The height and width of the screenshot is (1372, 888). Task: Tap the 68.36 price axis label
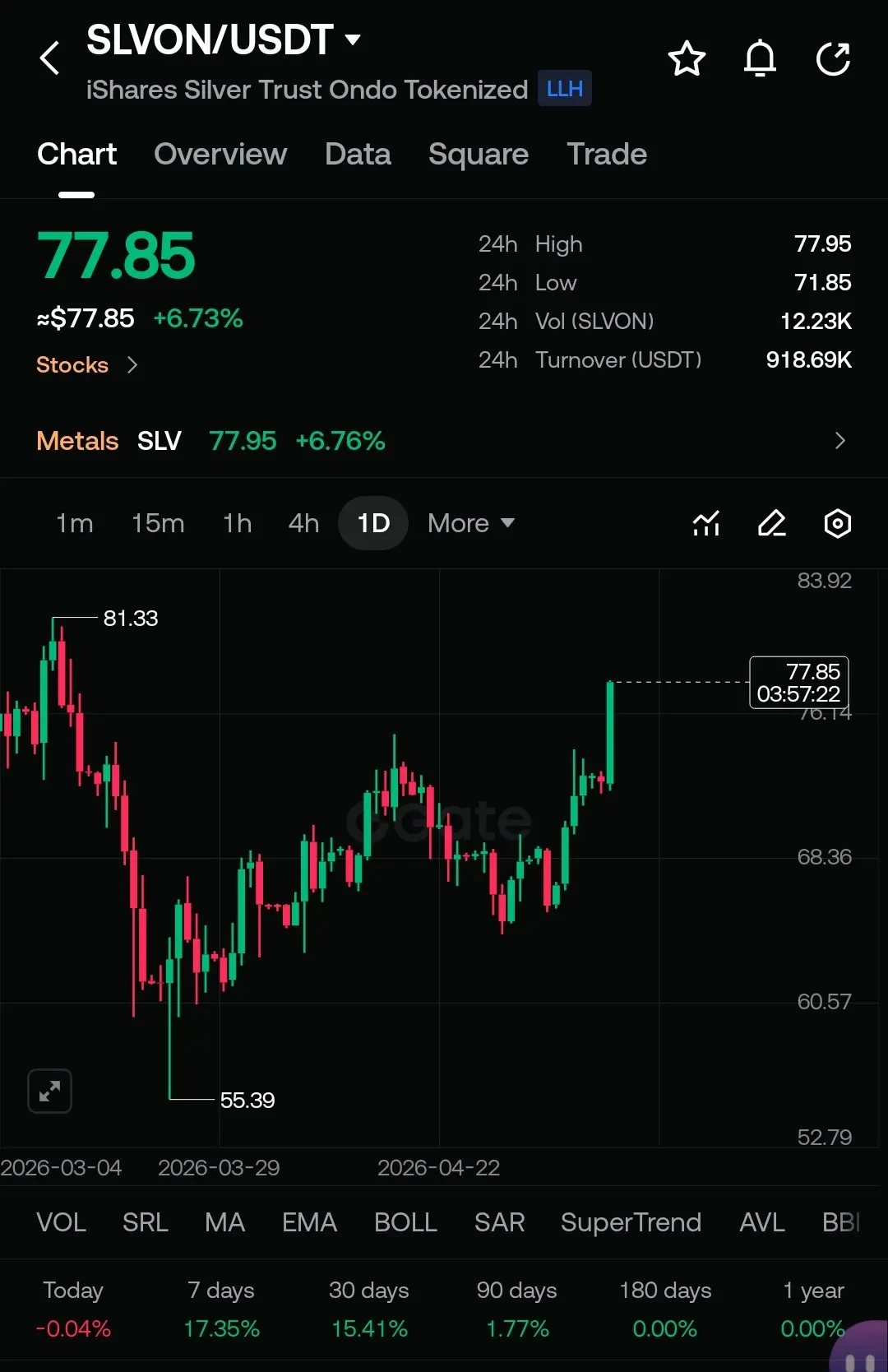pyautogui.click(x=824, y=857)
